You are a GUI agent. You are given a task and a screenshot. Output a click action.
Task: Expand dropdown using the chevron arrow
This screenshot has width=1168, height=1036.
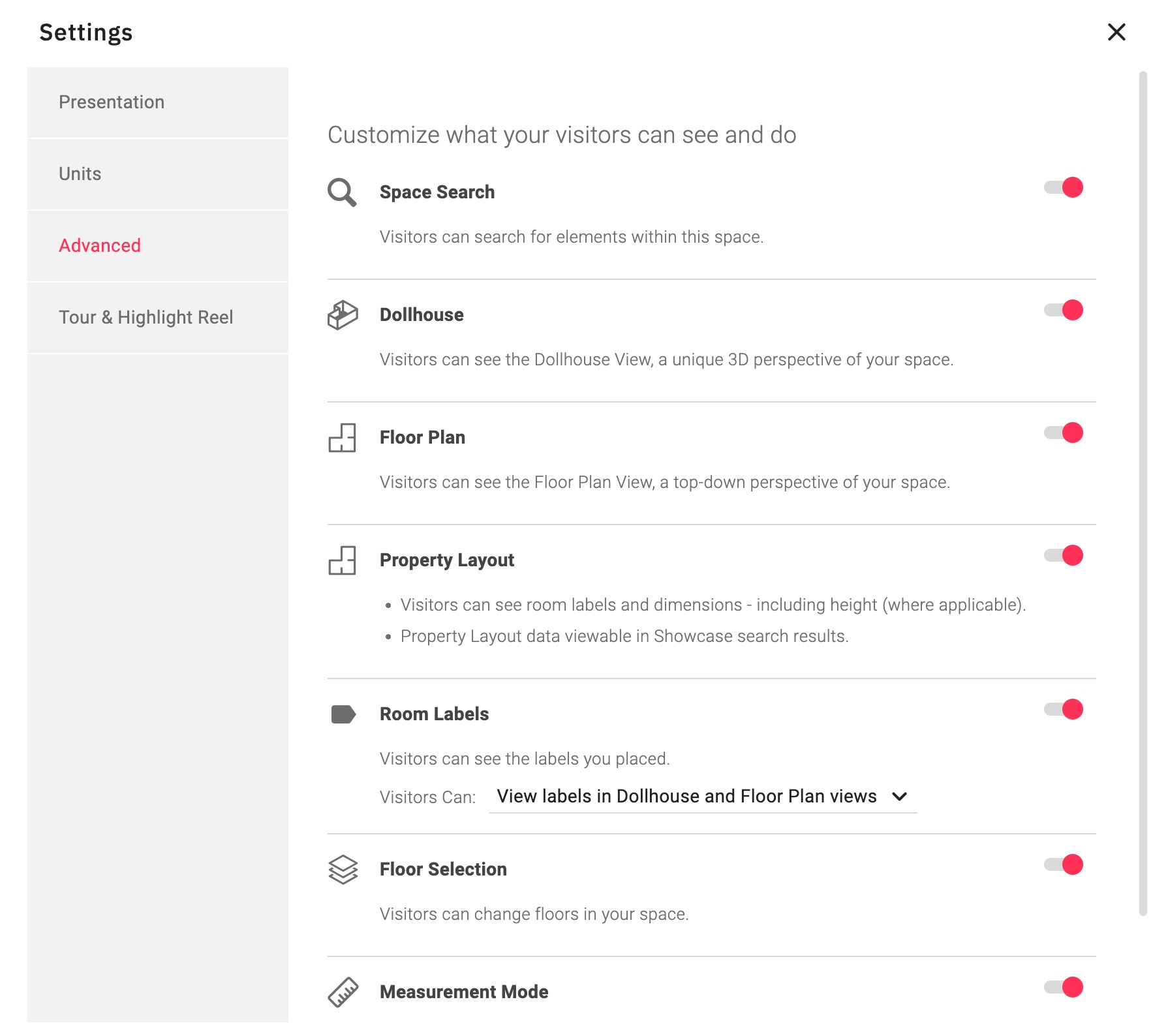click(x=900, y=797)
